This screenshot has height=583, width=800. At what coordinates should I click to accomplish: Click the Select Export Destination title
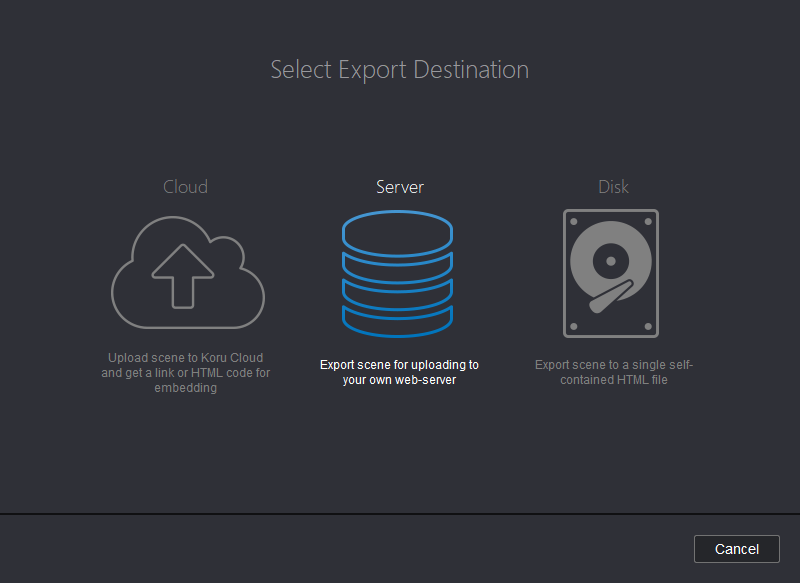coord(399,69)
